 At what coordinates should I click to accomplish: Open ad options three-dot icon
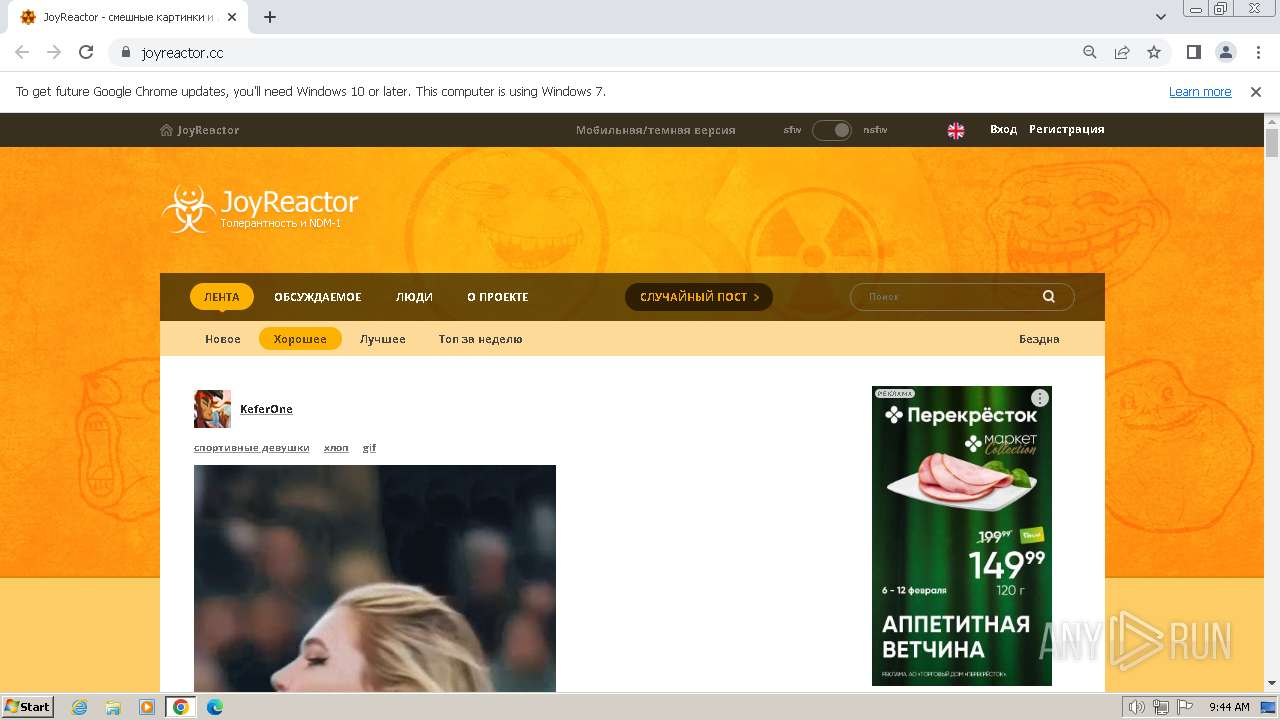[x=1040, y=398]
